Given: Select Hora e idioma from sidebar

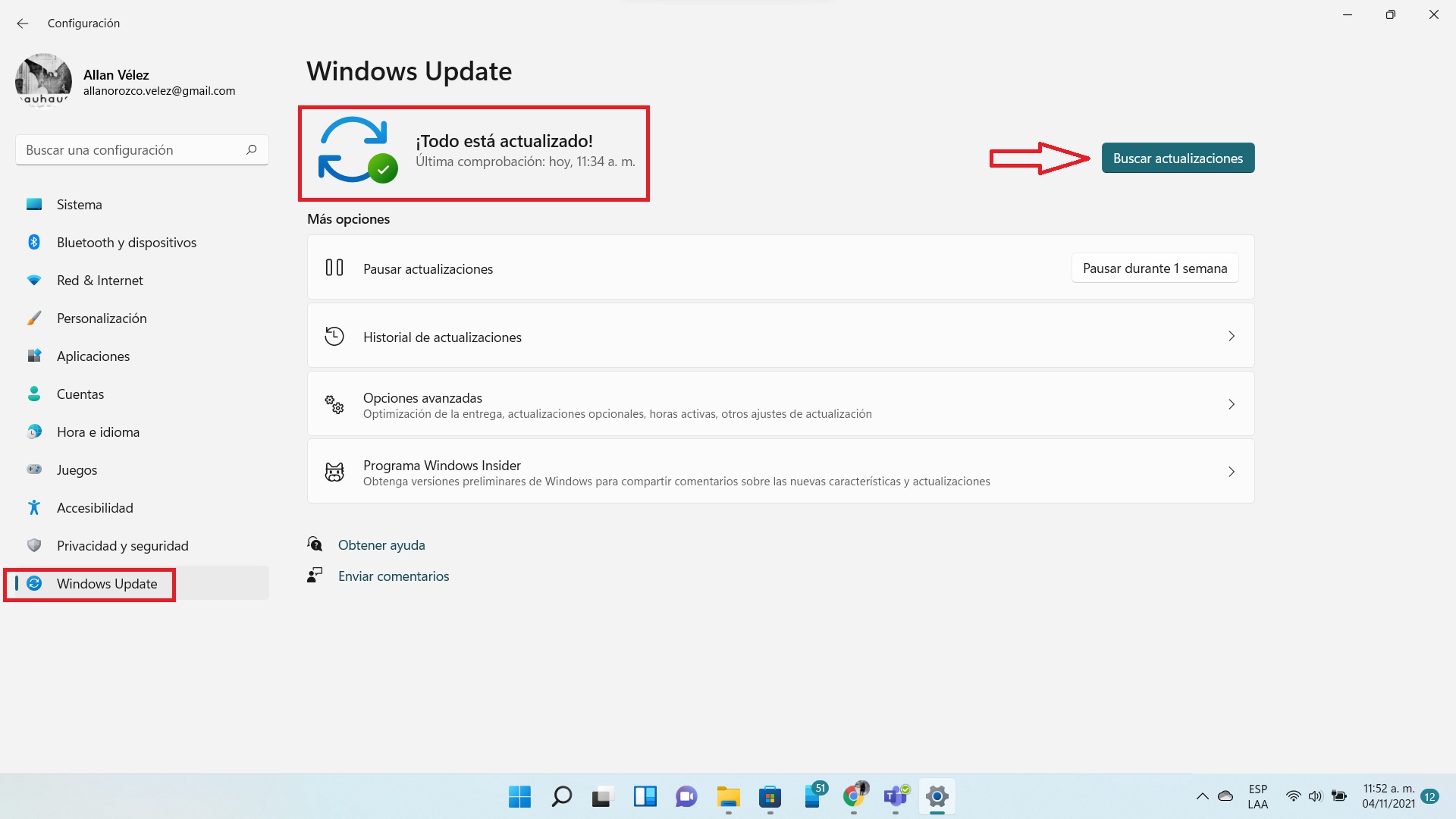Looking at the screenshot, I should click(33, 431).
